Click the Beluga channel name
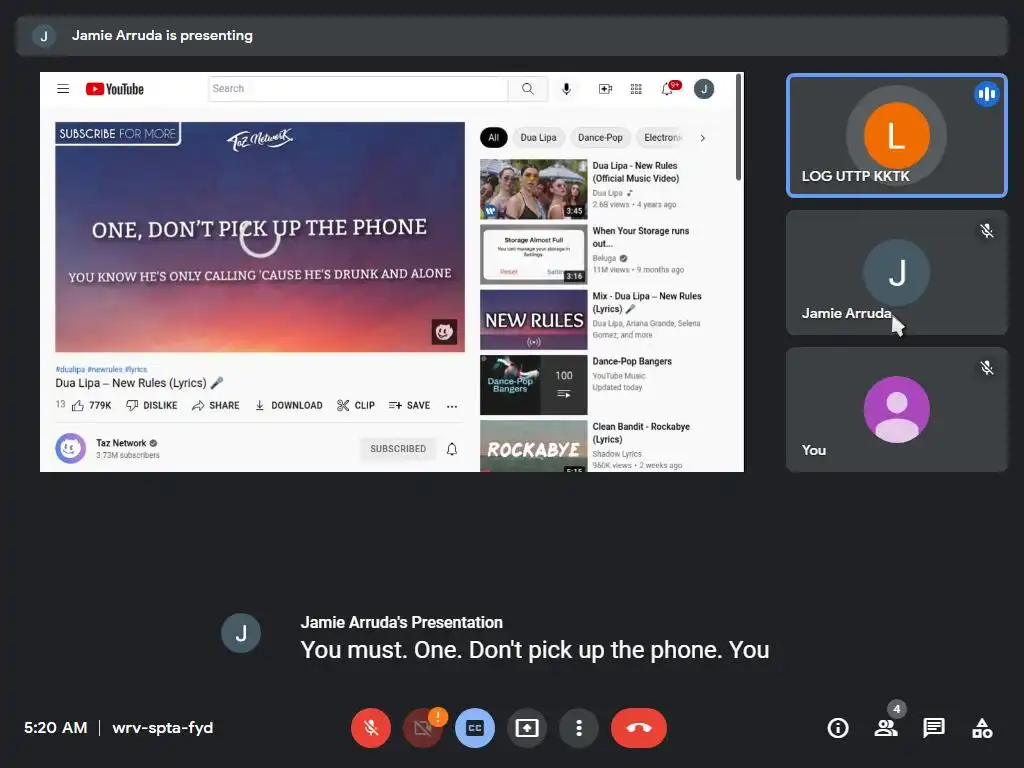Viewport: 1024px width, 768px height. (x=604, y=258)
